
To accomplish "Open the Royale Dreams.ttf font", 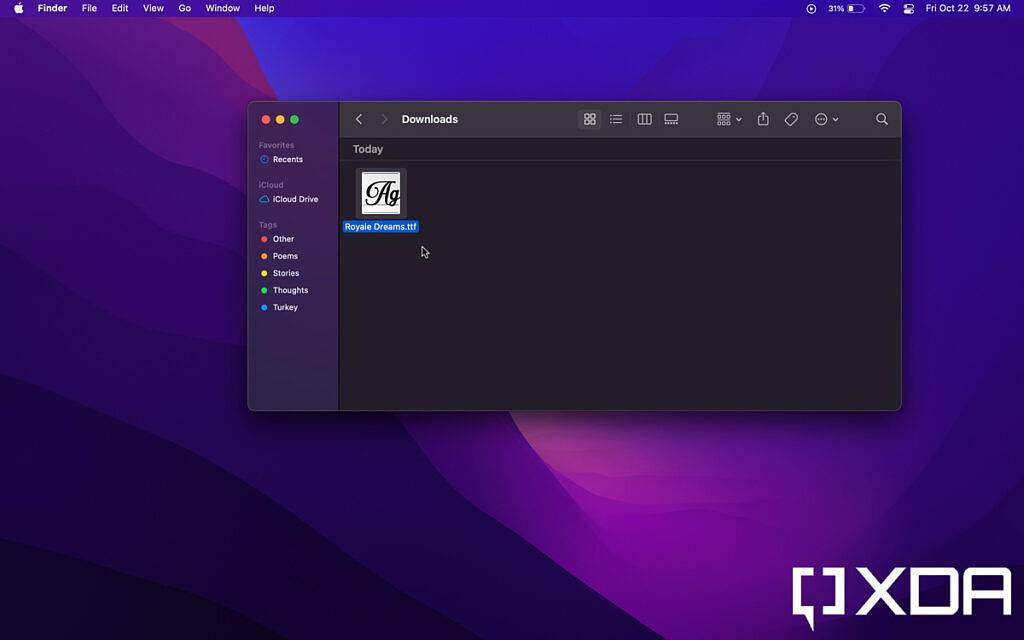I will (380, 193).
